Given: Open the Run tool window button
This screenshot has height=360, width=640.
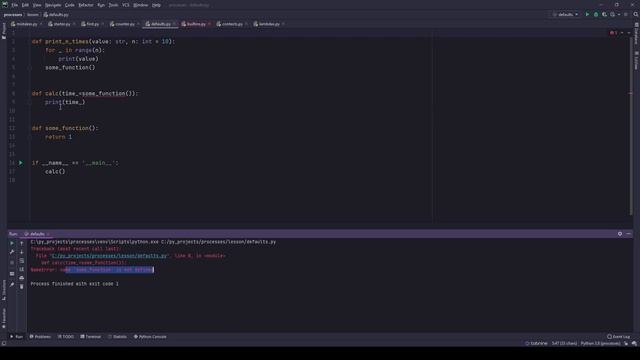Looking at the screenshot, I should (x=16, y=337).
